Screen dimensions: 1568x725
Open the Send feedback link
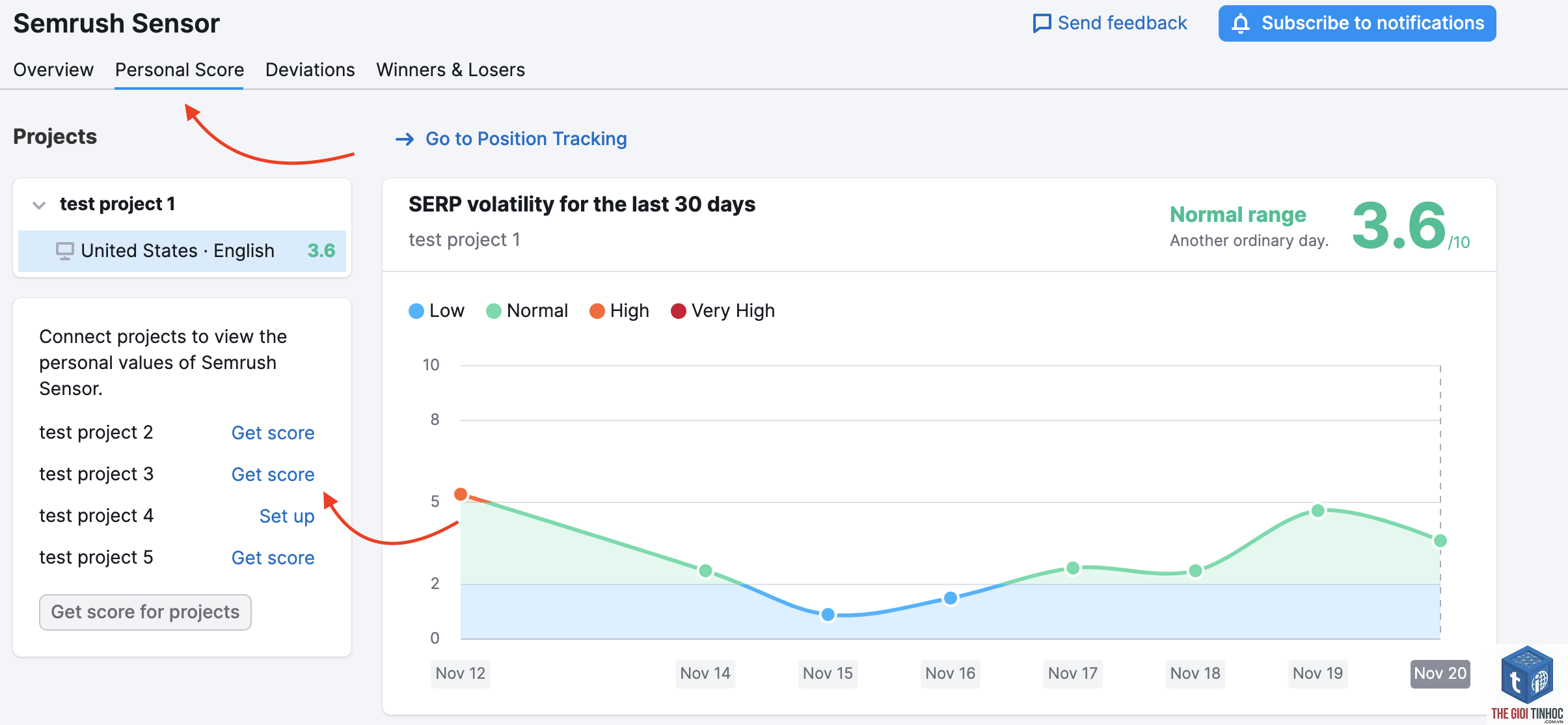1110,23
